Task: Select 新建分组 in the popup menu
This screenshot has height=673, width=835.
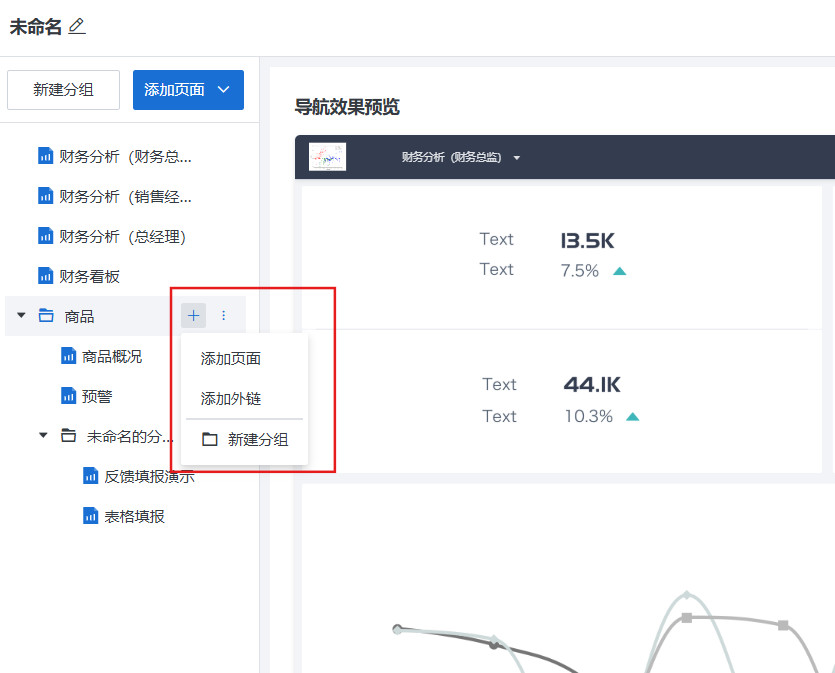Action: point(257,439)
